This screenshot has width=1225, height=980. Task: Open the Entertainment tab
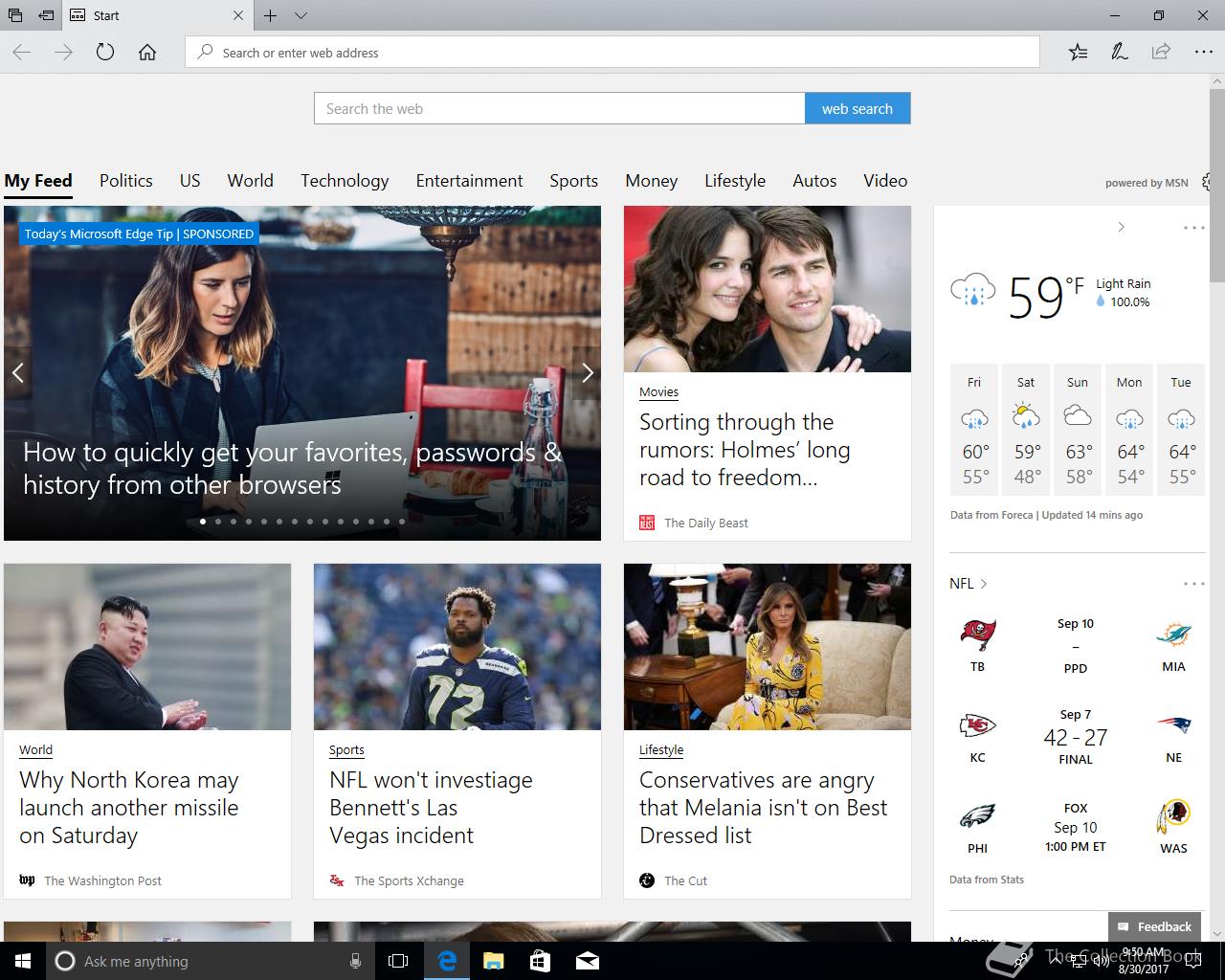click(x=469, y=181)
